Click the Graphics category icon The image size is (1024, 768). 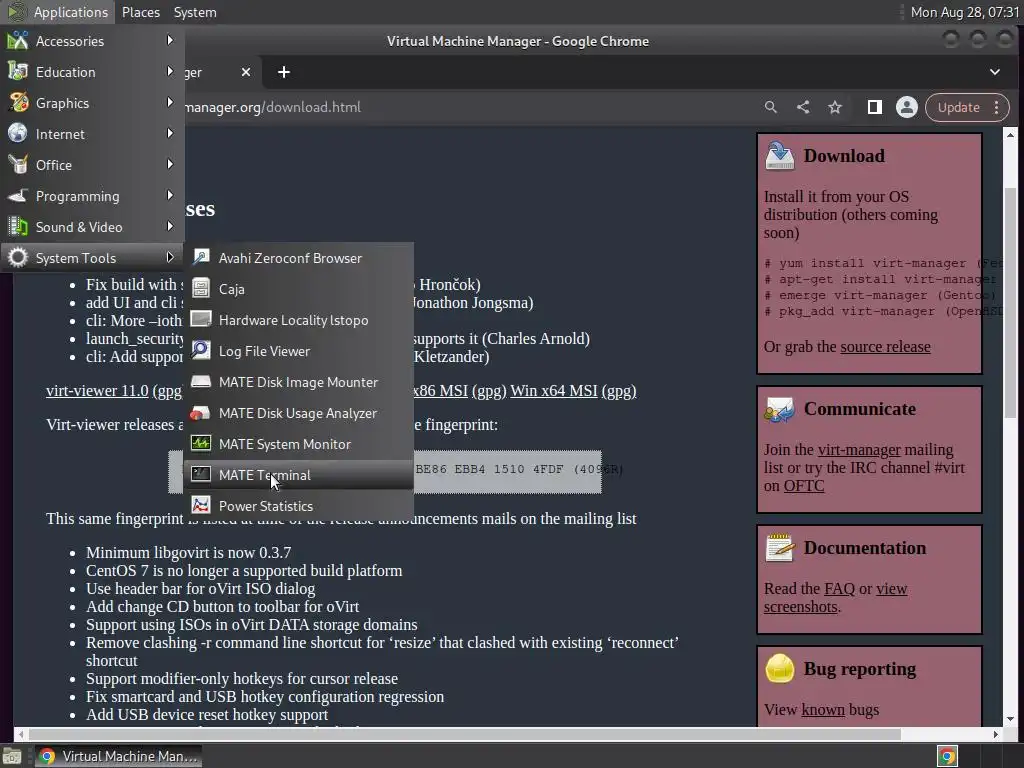click(18, 103)
